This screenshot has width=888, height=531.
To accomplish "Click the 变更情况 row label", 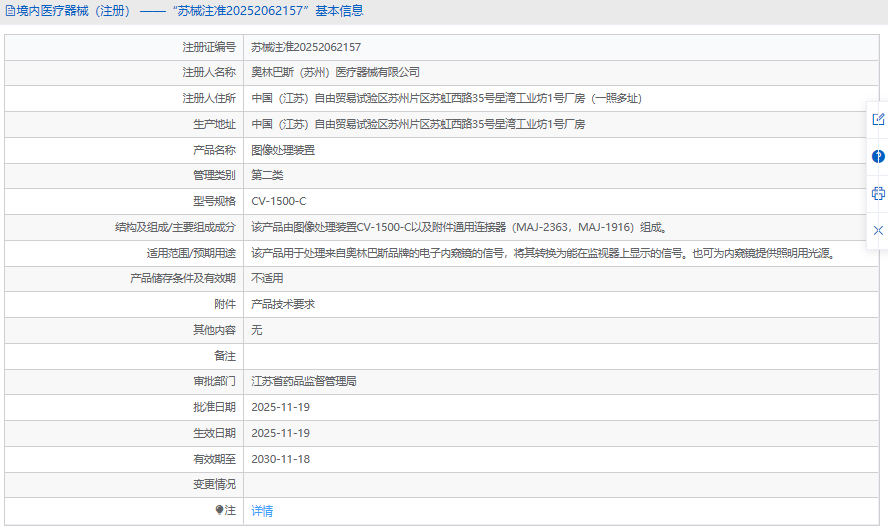I will tap(214, 485).
